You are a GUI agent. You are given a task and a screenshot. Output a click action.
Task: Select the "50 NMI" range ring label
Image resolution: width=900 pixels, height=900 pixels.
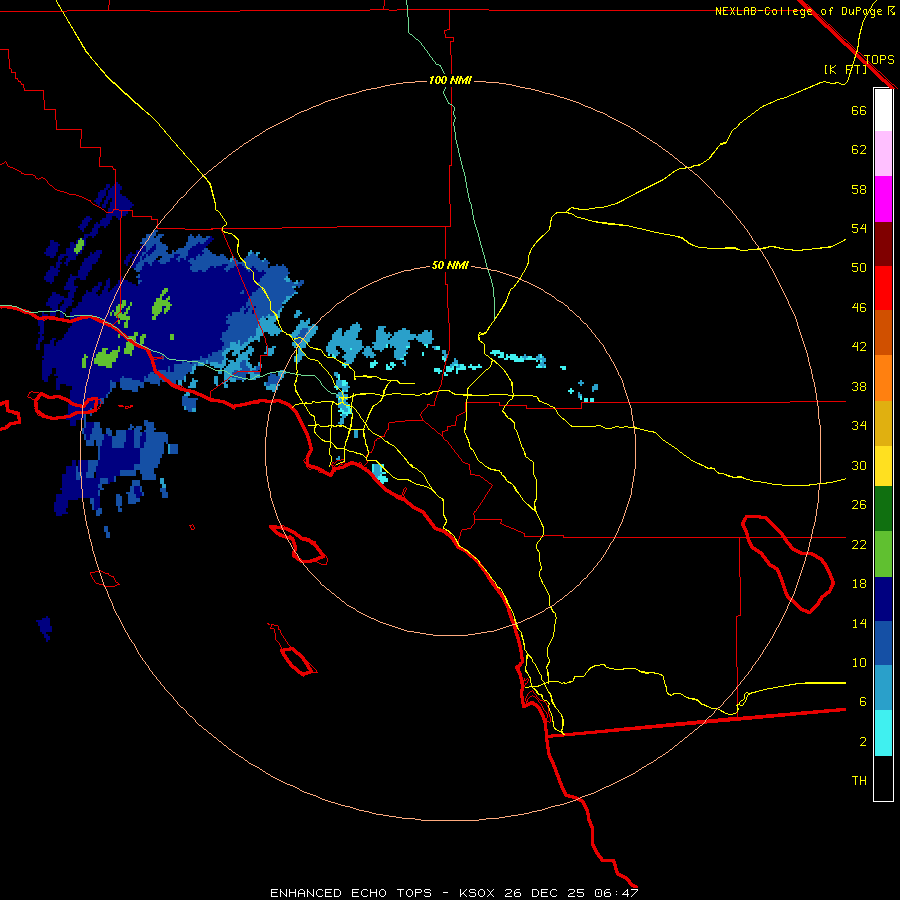(450, 265)
